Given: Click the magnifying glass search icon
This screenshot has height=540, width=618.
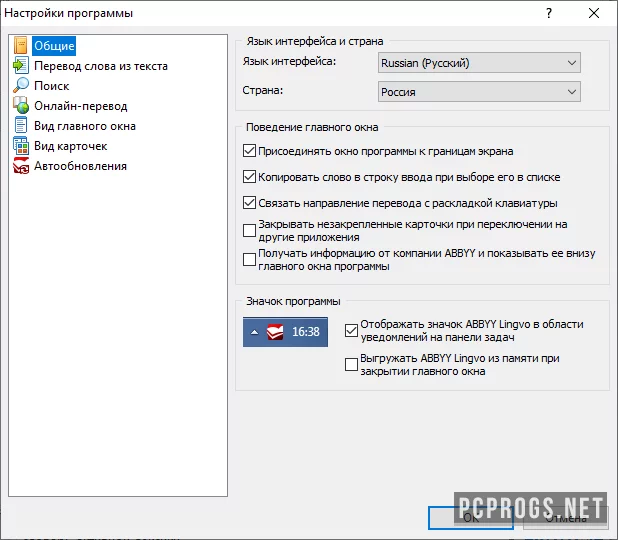Looking at the screenshot, I should tap(20, 86).
